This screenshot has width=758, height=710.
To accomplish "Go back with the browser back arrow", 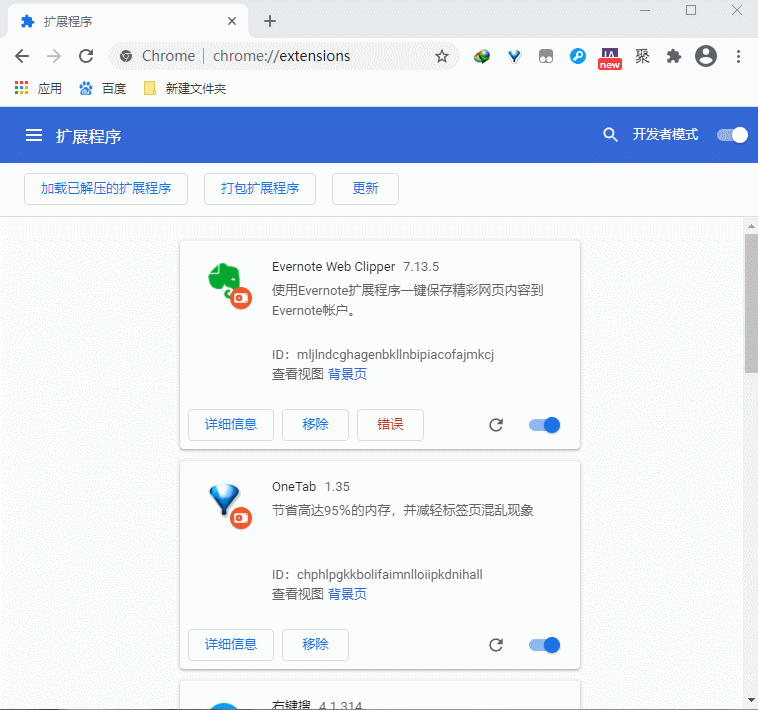I will (22, 56).
